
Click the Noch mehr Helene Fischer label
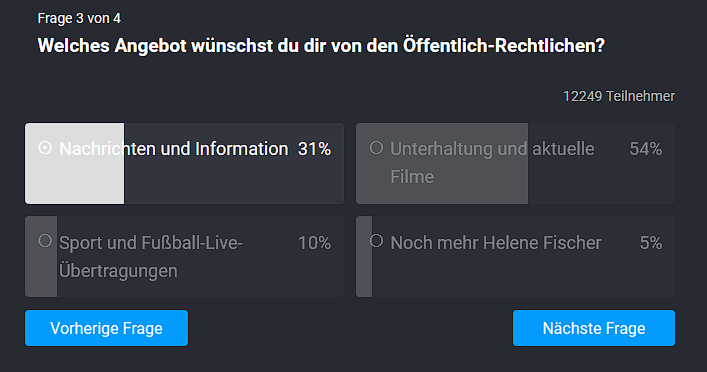coord(496,243)
